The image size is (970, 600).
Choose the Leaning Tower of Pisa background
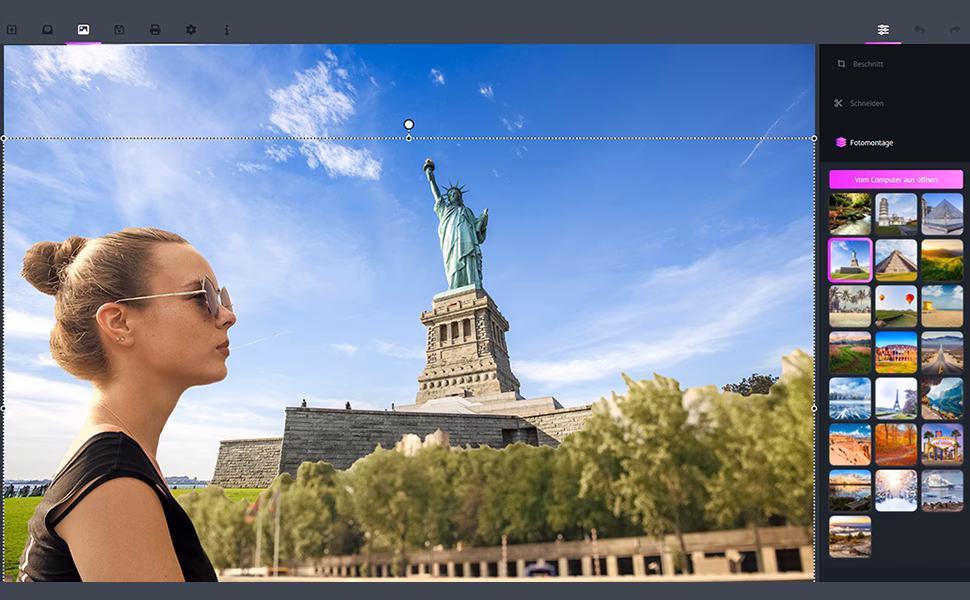[x=896, y=214]
